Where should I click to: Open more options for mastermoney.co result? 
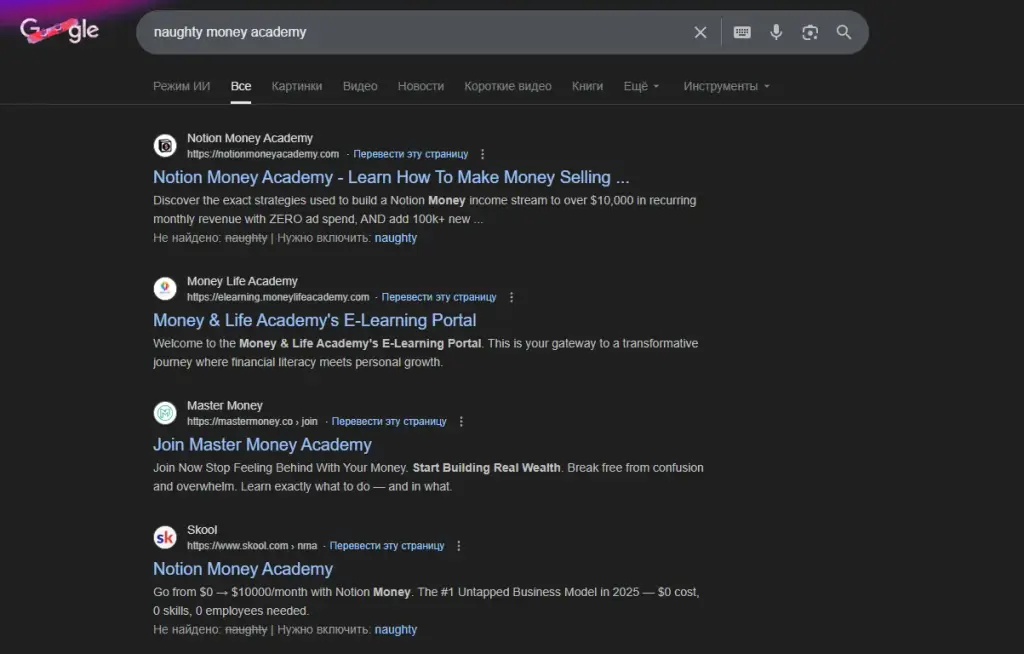coord(461,421)
